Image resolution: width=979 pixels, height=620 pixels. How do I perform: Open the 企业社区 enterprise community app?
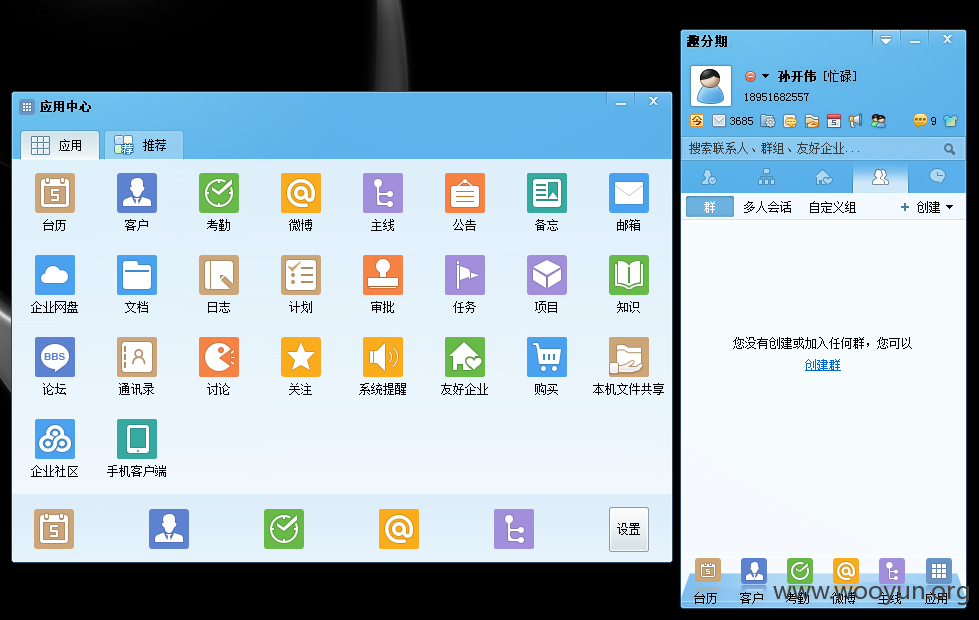54,439
